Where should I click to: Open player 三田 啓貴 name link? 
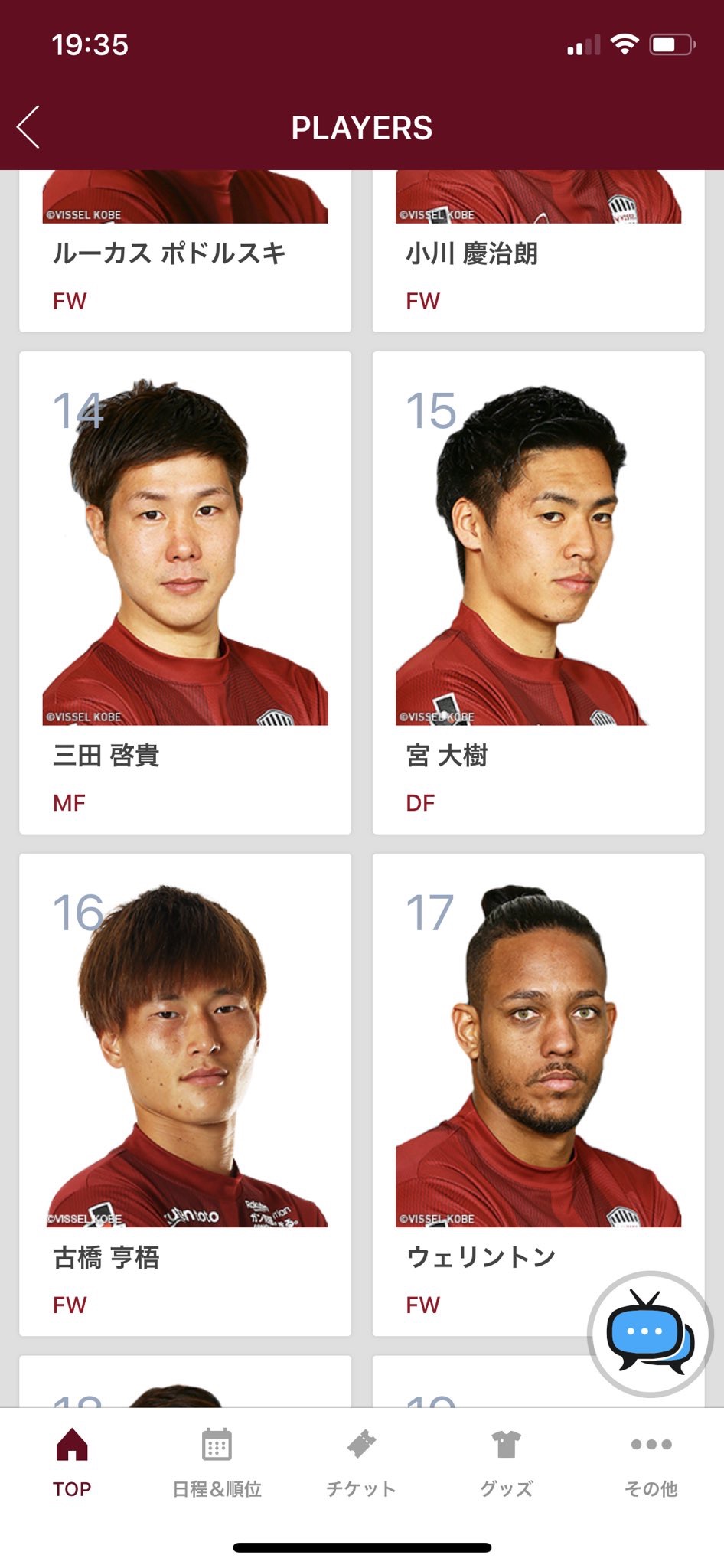(106, 756)
